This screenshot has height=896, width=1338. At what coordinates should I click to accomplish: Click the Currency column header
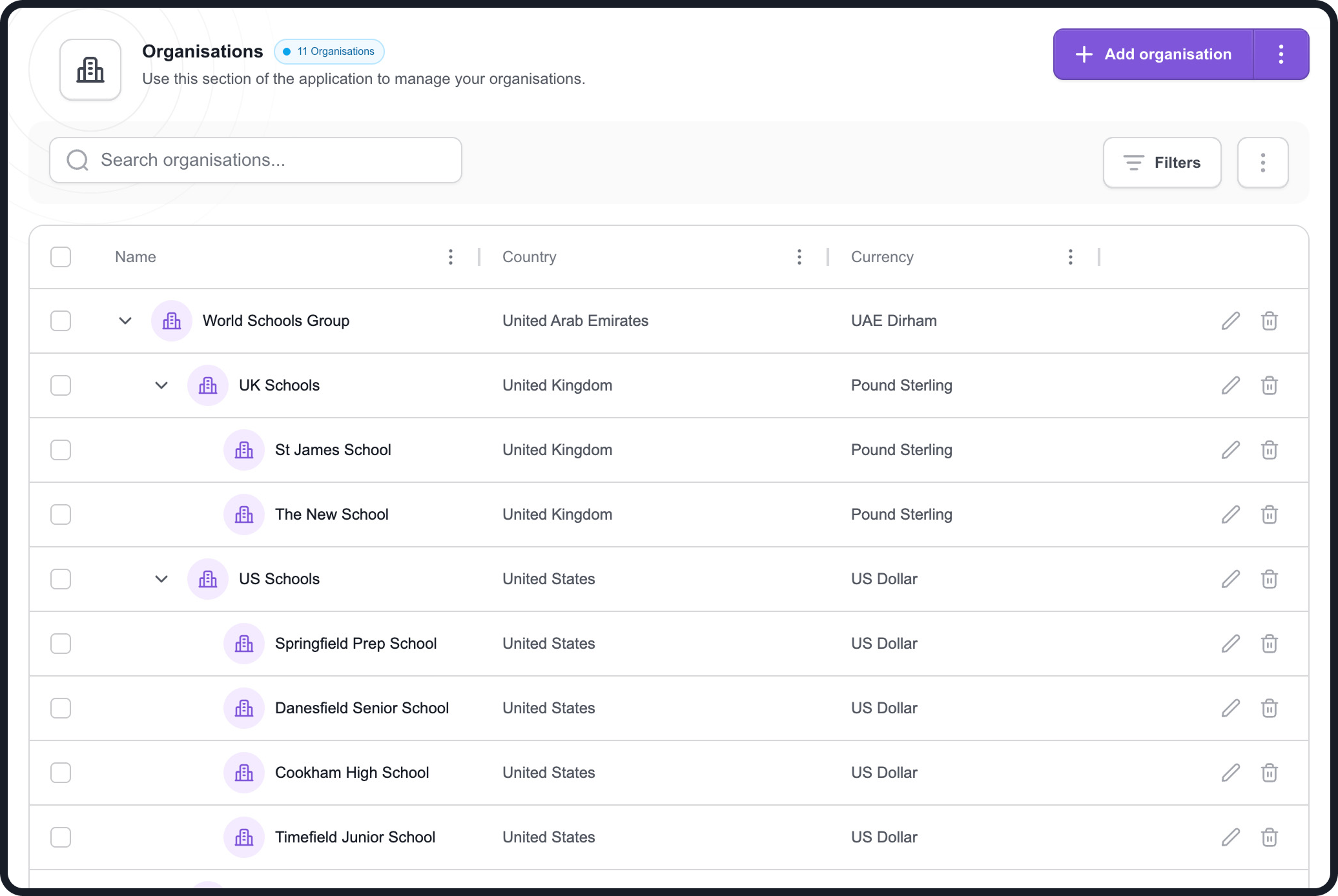point(882,257)
